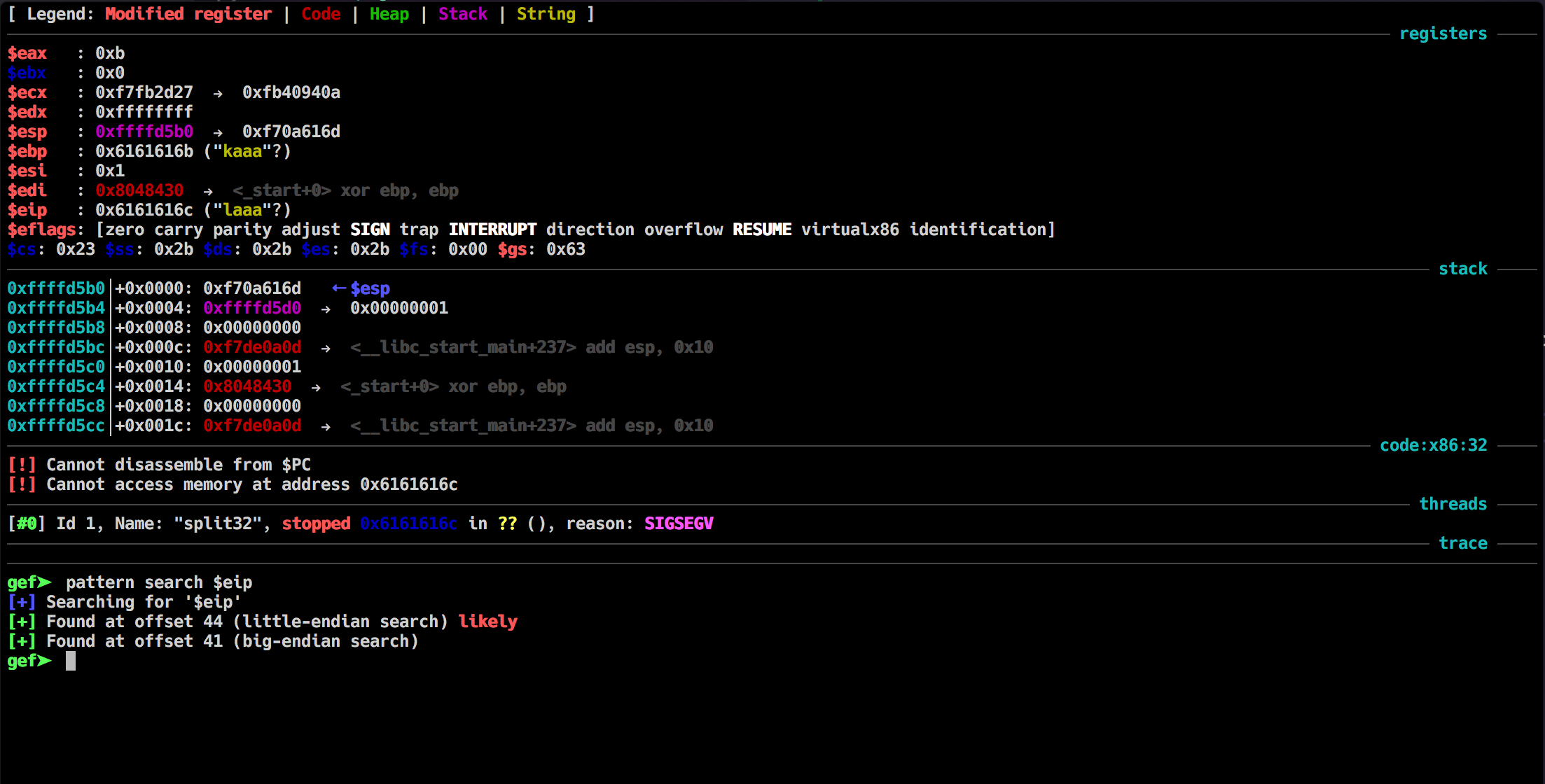The image size is (1545, 784).
Task: Click the gef prompt cursor block
Action: pos(71,661)
